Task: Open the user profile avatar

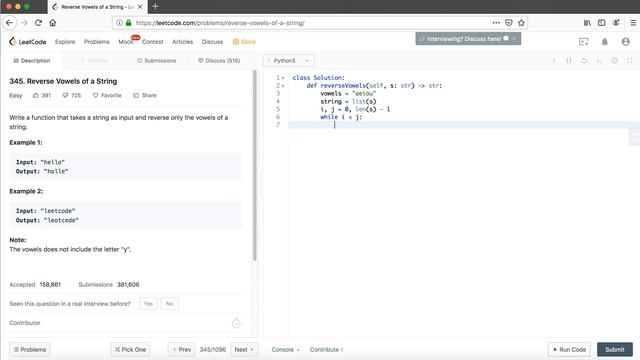Action: coord(625,42)
